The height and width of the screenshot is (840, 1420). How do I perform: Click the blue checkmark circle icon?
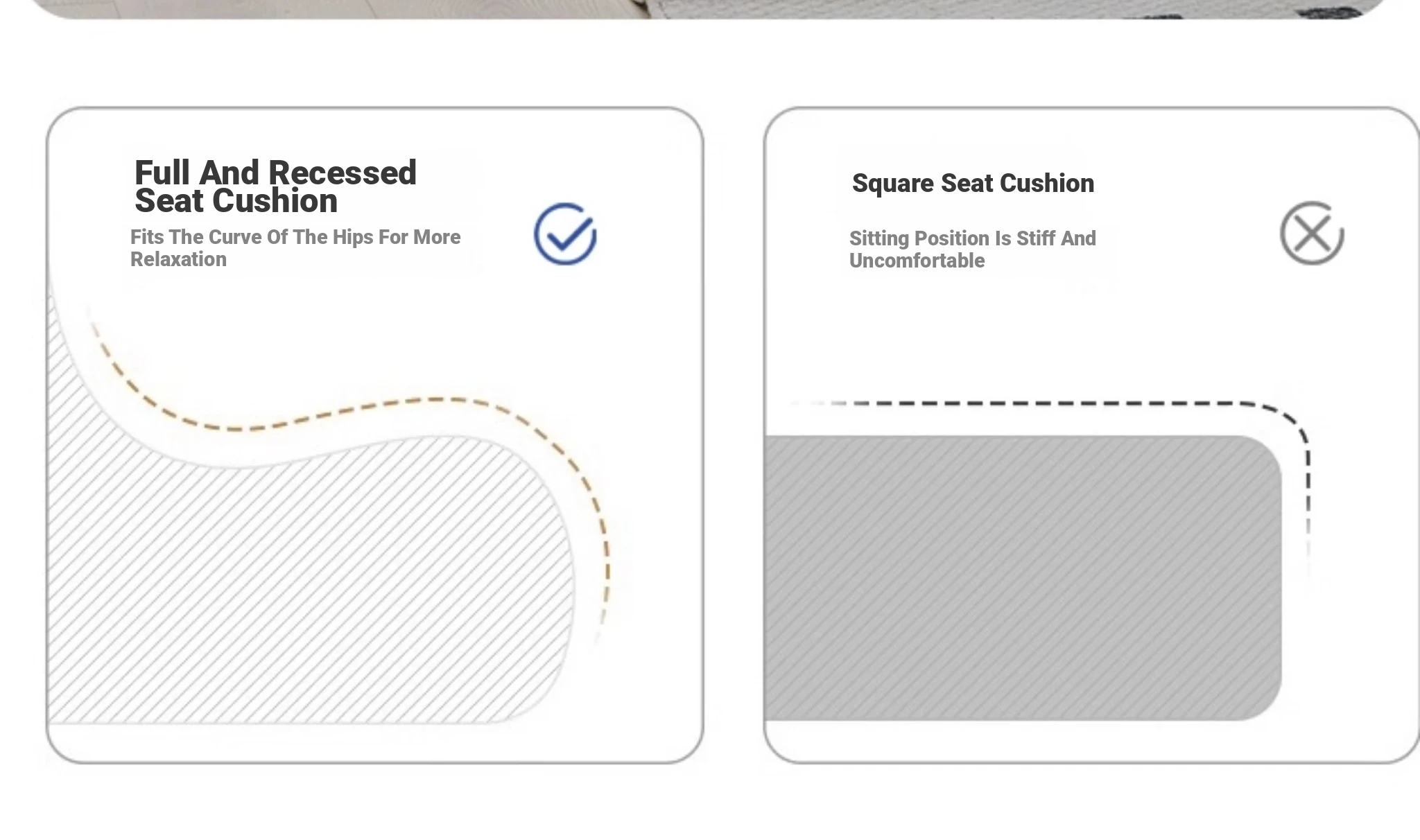[x=565, y=234]
